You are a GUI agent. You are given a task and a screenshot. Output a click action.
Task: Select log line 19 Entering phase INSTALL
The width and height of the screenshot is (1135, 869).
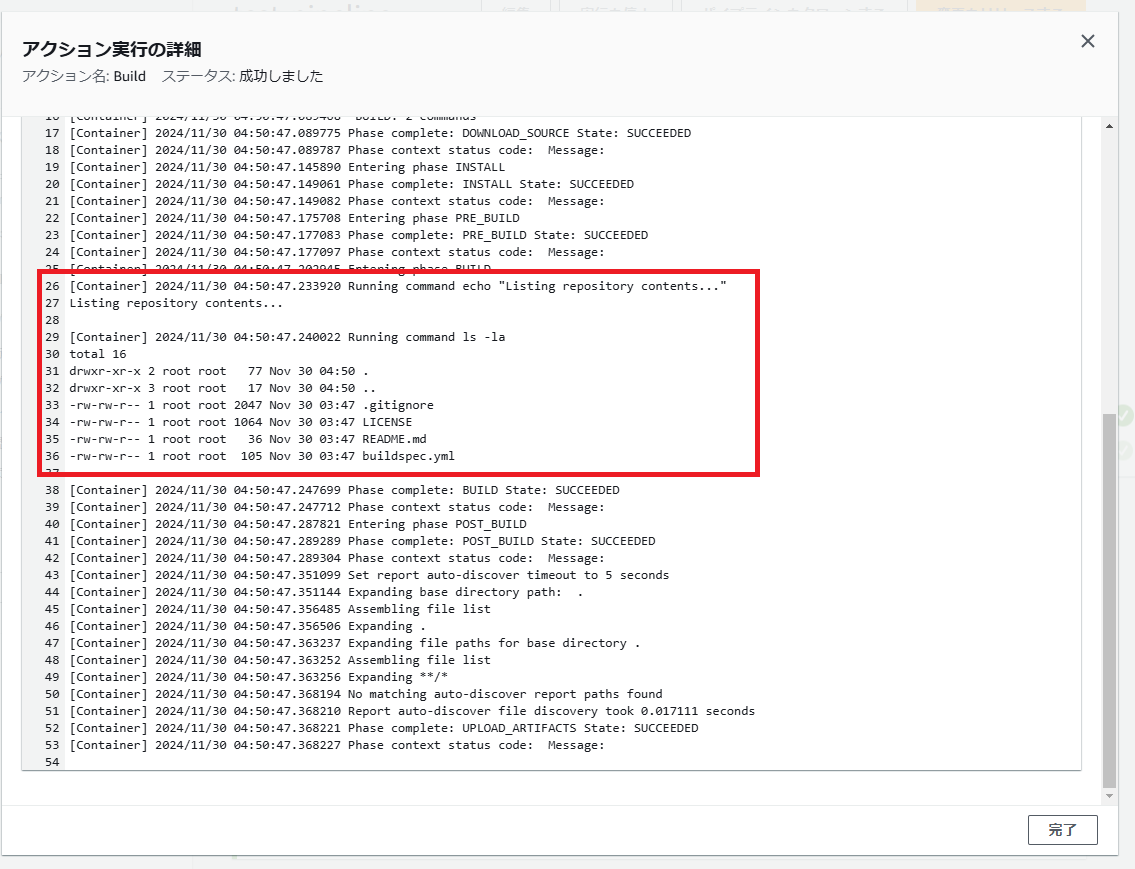pos(287,167)
